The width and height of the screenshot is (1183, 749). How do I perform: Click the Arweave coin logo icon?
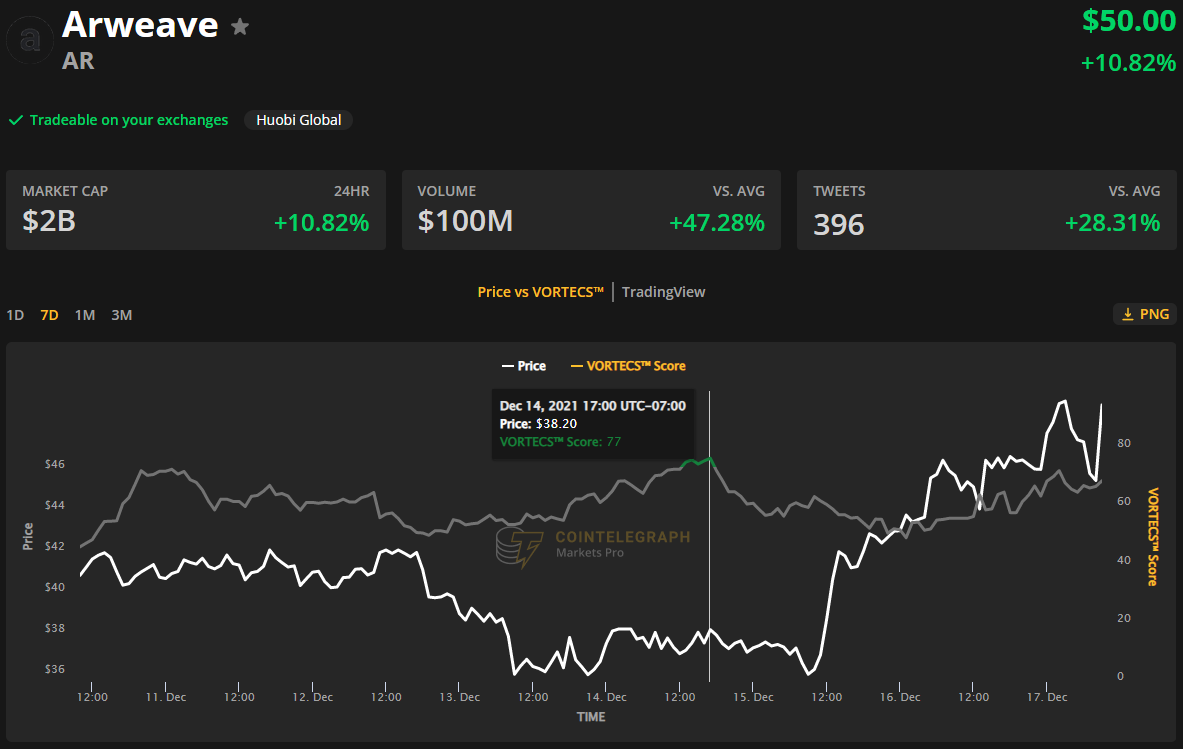click(x=29, y=39)
